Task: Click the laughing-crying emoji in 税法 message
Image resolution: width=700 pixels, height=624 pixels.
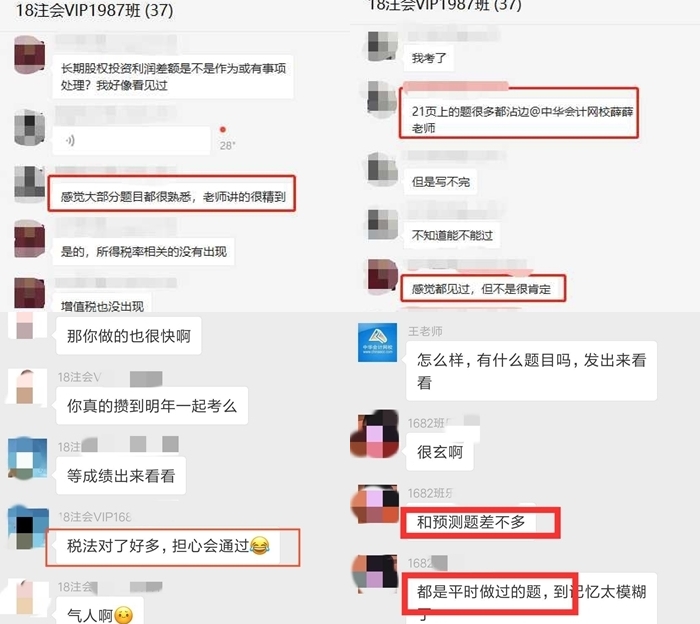Action: (260, 545)
